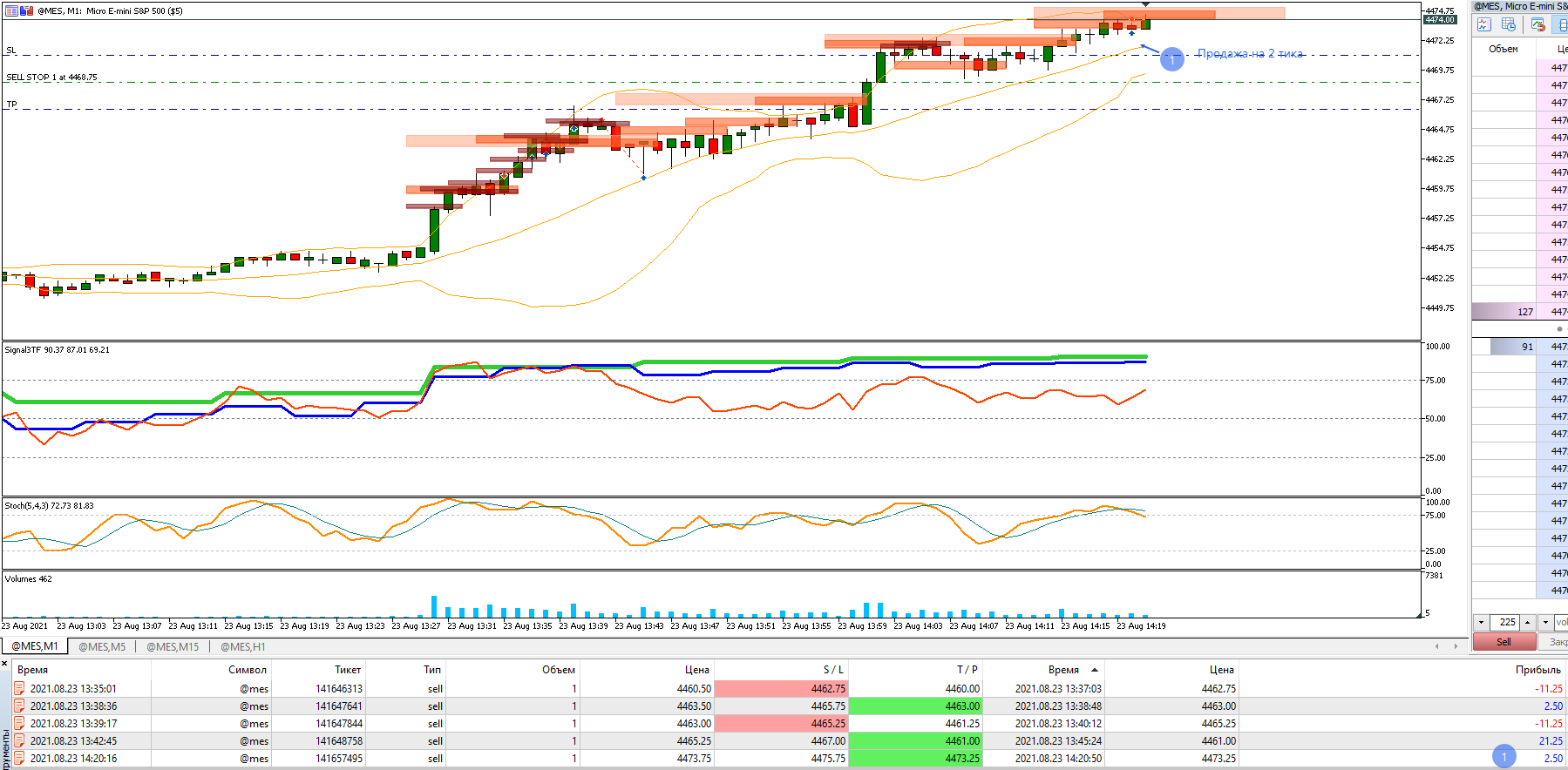Open the tick chart icon in depth panel
This screenshot has width=1568, height=770.
pos(1483,25)
